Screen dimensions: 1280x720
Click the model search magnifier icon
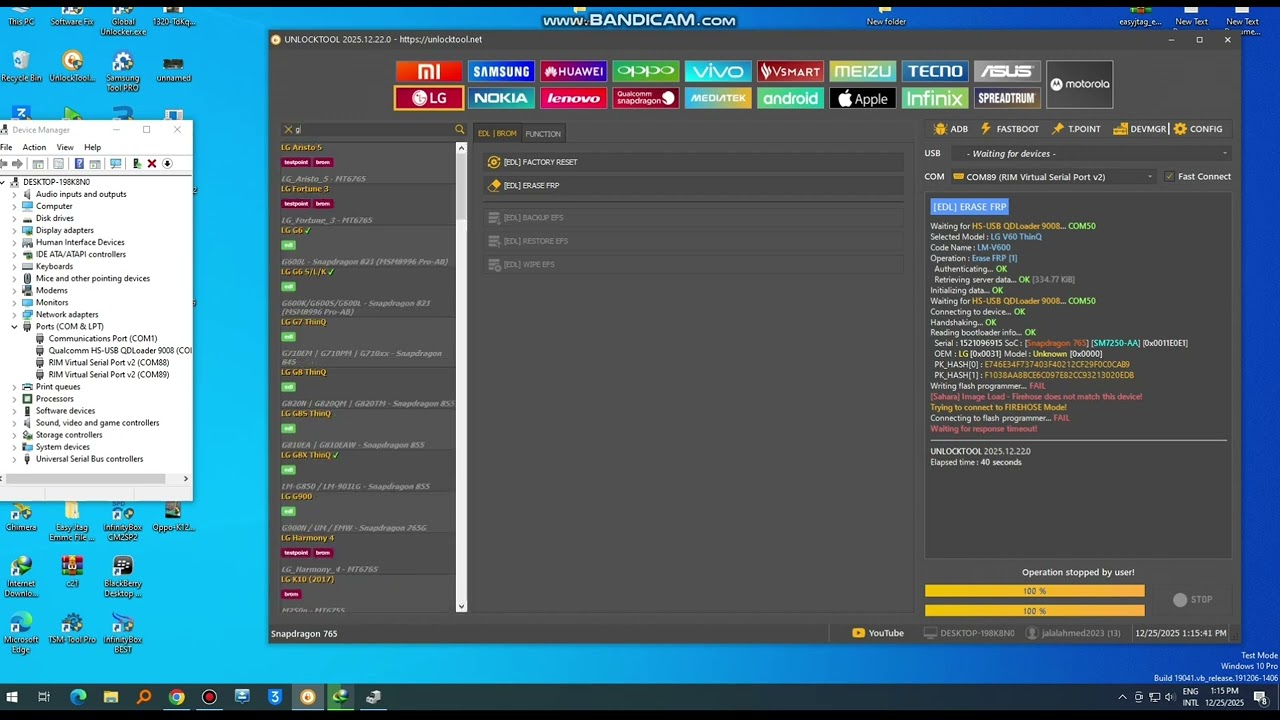(460, 130)
